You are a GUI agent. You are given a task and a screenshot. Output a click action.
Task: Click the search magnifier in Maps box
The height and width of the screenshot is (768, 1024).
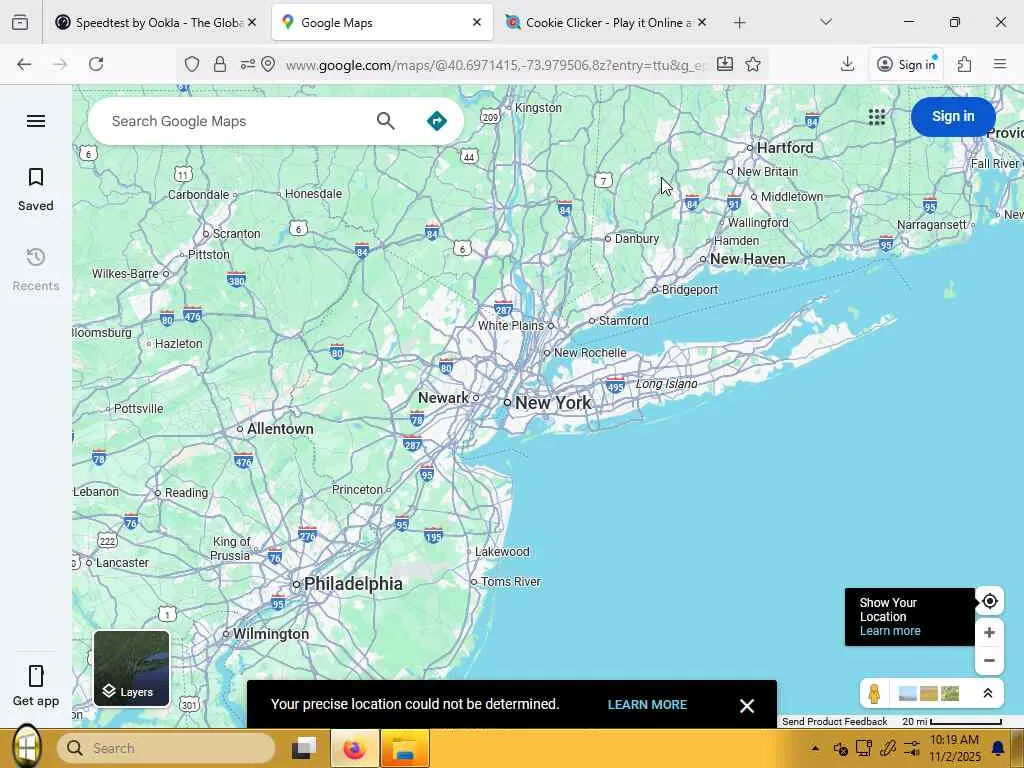click(x=385, y=121)
